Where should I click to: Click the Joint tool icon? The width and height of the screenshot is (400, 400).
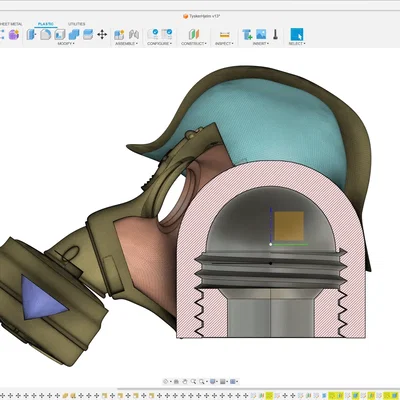click(x=134, y=34)
